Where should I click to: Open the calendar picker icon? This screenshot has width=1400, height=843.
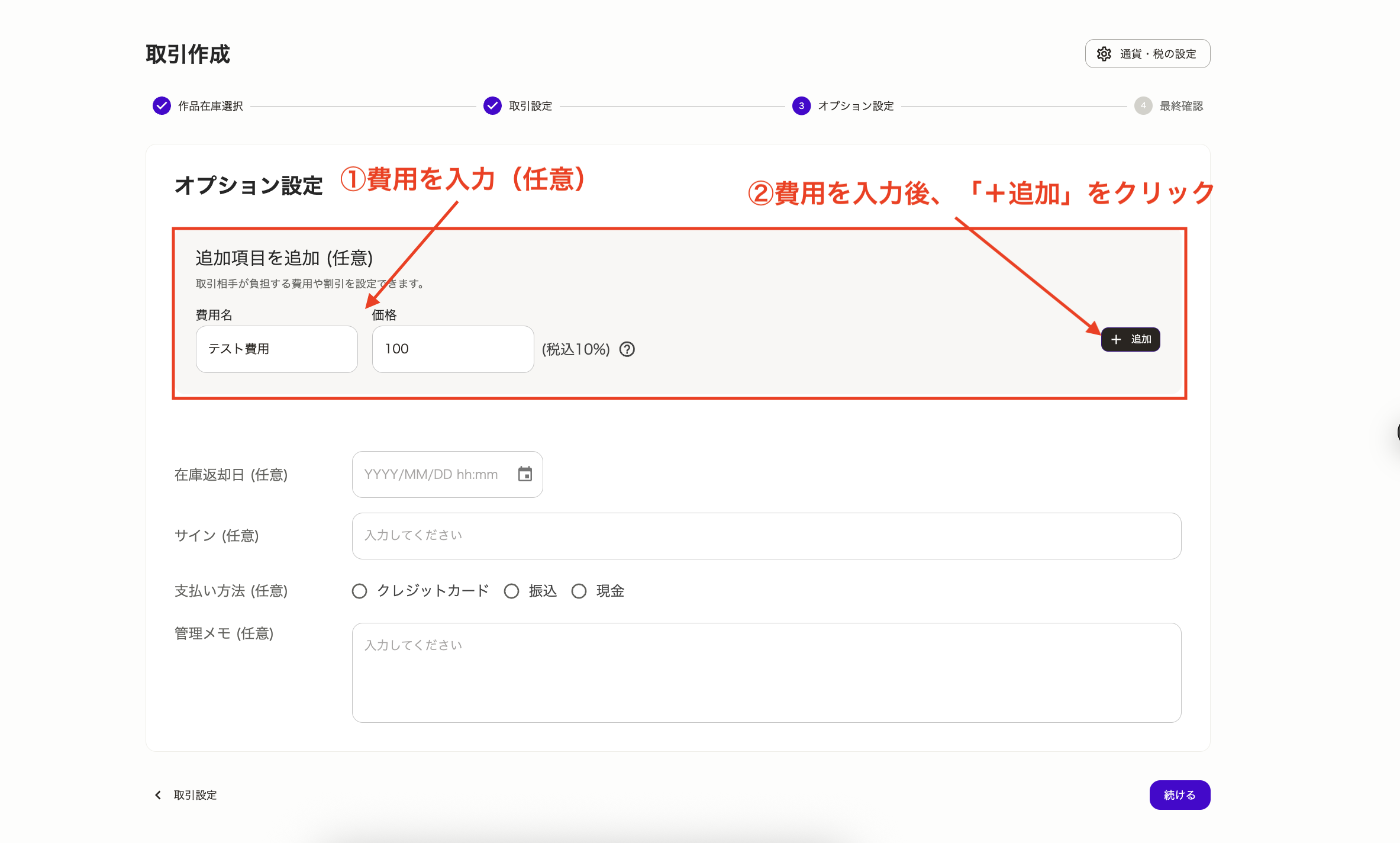[525, 474]
